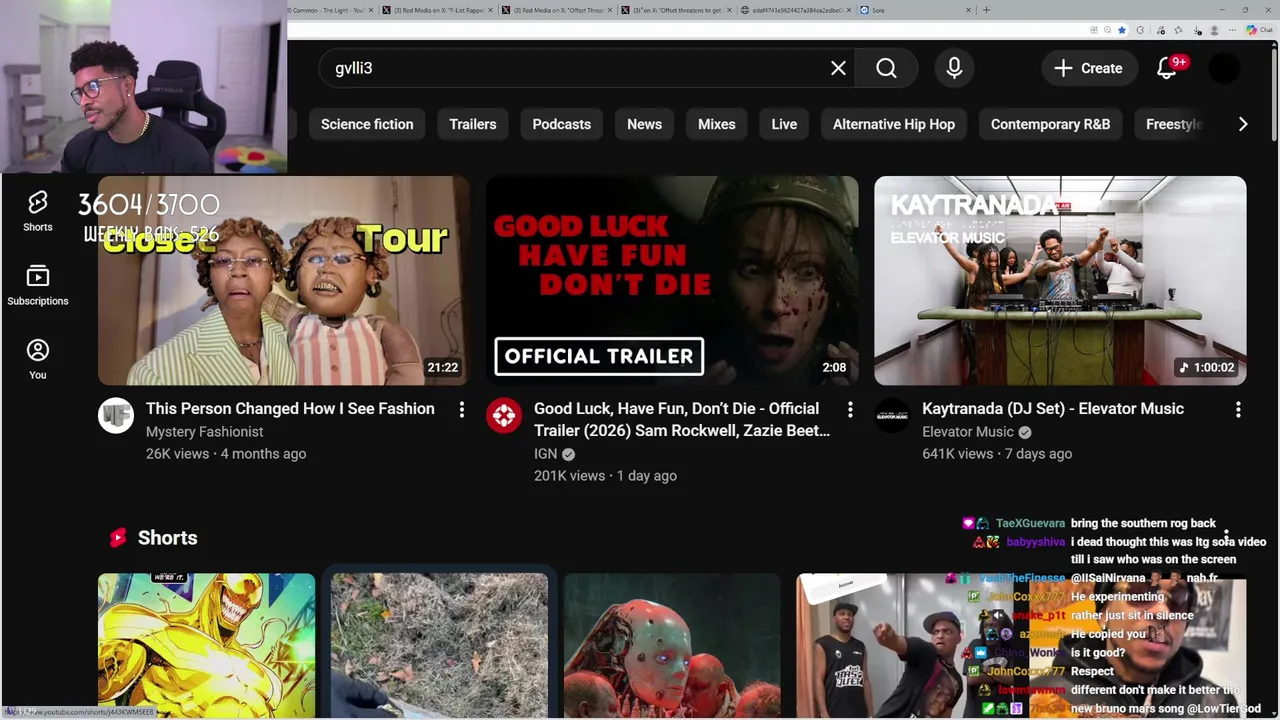Select the Contemporary R&B chip

(1050, 124)
